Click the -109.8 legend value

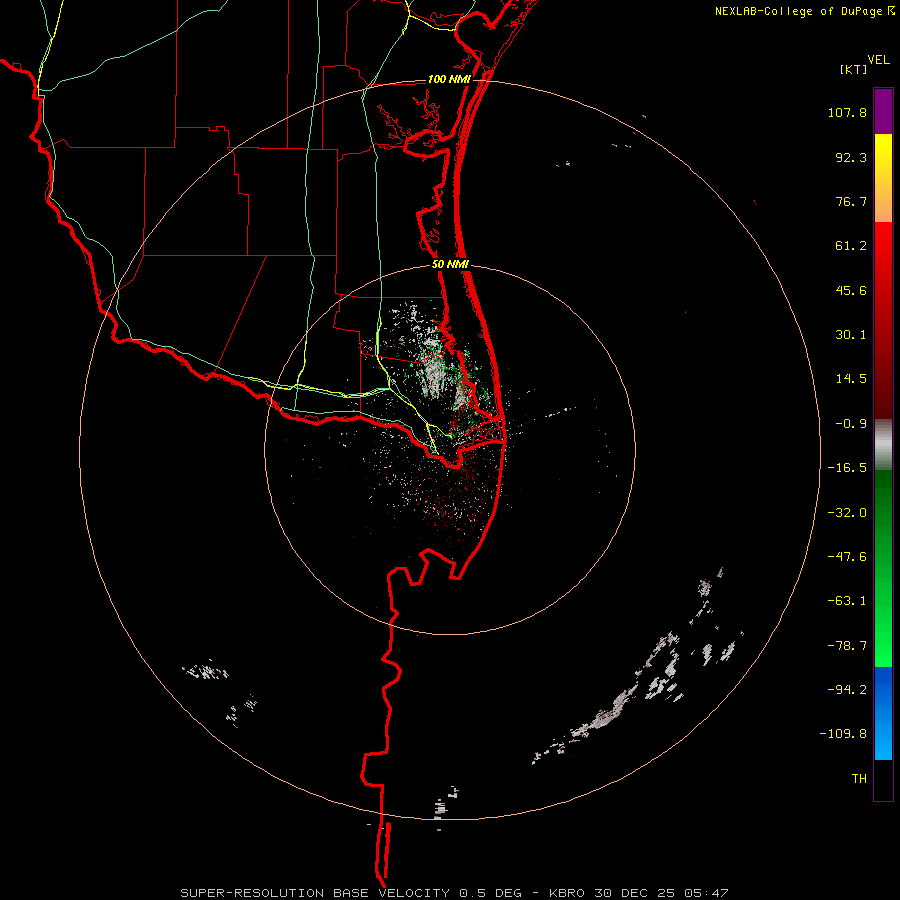click(843, 734)
